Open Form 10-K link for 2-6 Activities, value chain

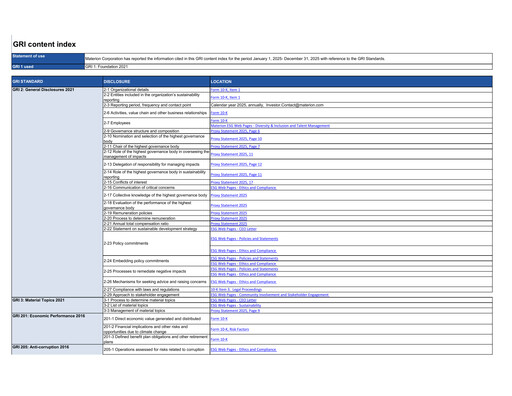(x=219, y=113)
